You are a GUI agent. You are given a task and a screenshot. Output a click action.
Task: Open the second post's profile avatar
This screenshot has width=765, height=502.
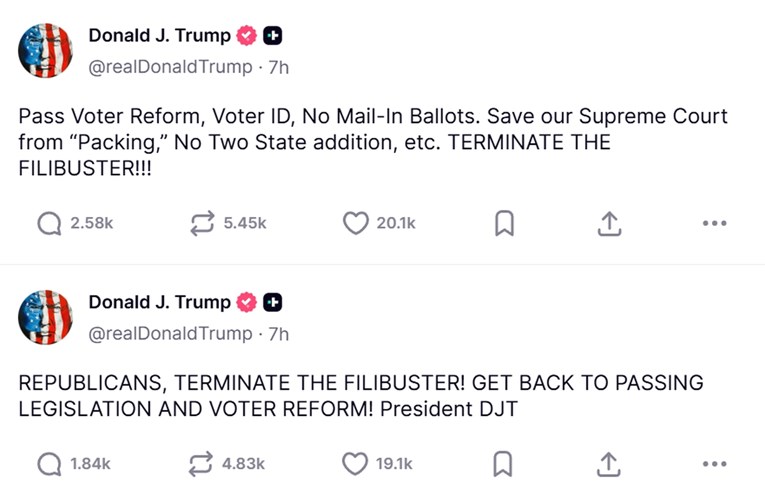click(46, 318)
